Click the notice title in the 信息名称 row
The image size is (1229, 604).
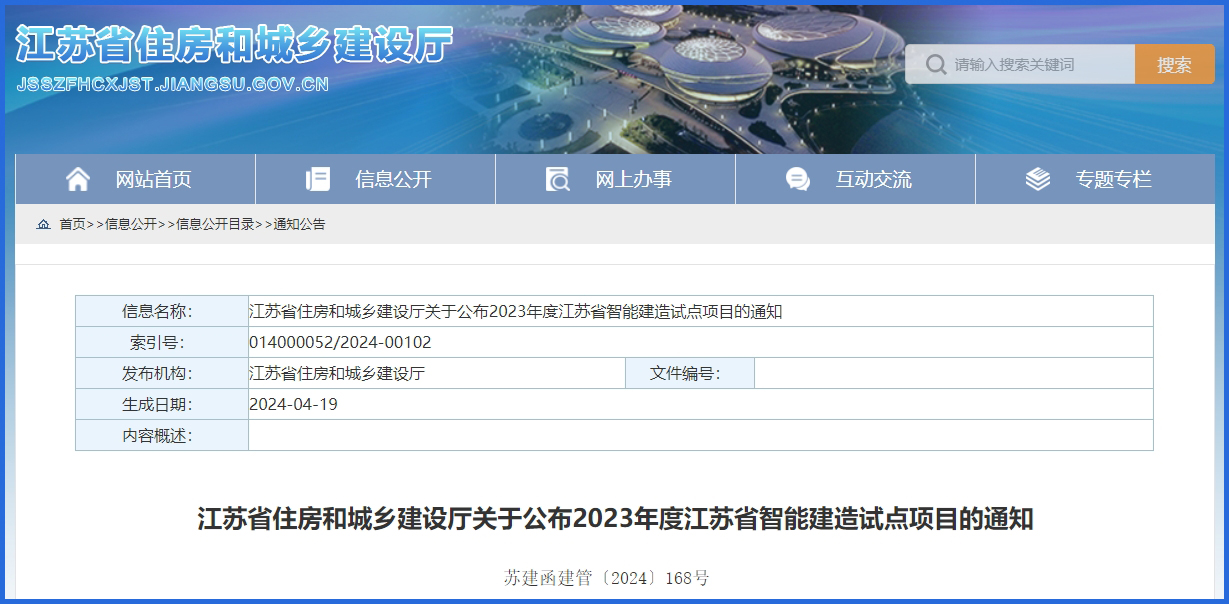[x=515, y=311]
